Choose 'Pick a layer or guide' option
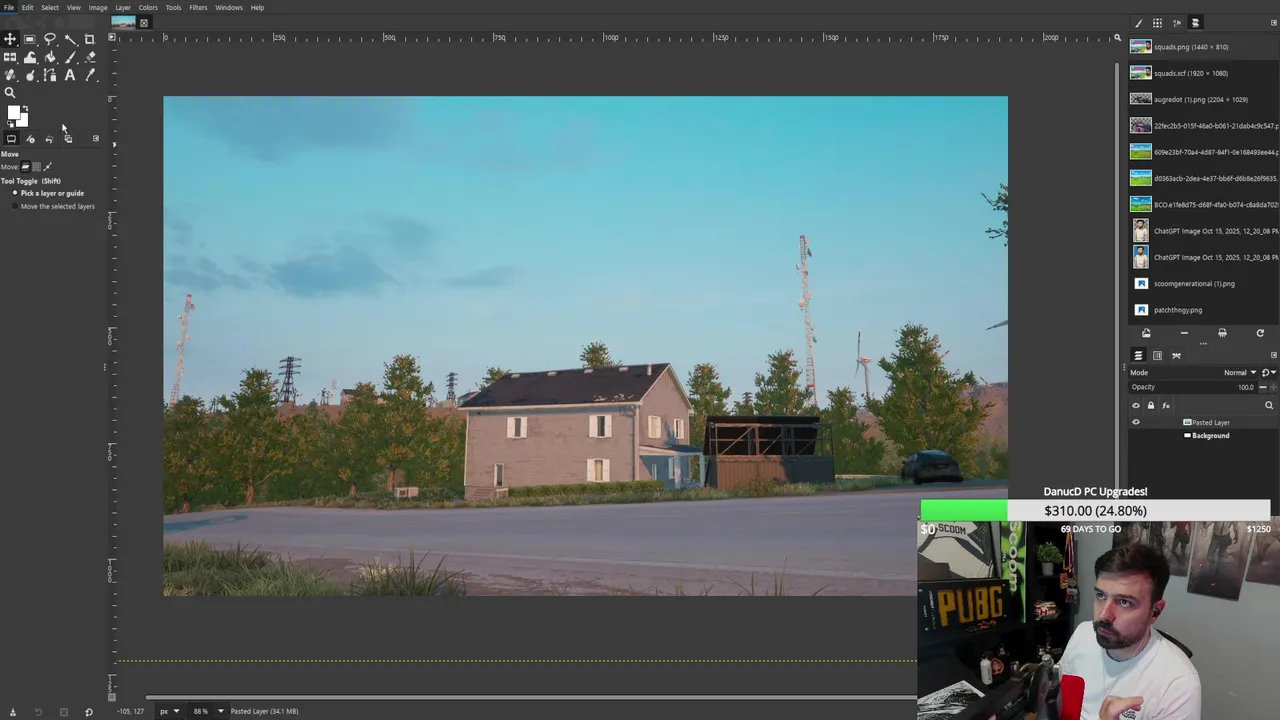Image resolution: width=1280 pixels, height=720 pixels. coord(48,193)
